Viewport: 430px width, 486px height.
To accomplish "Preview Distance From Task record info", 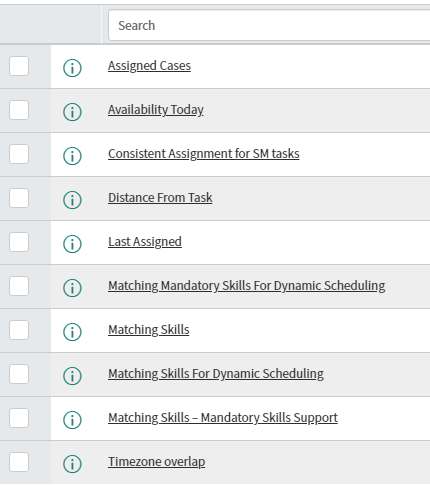I will (x=72, y=200).
